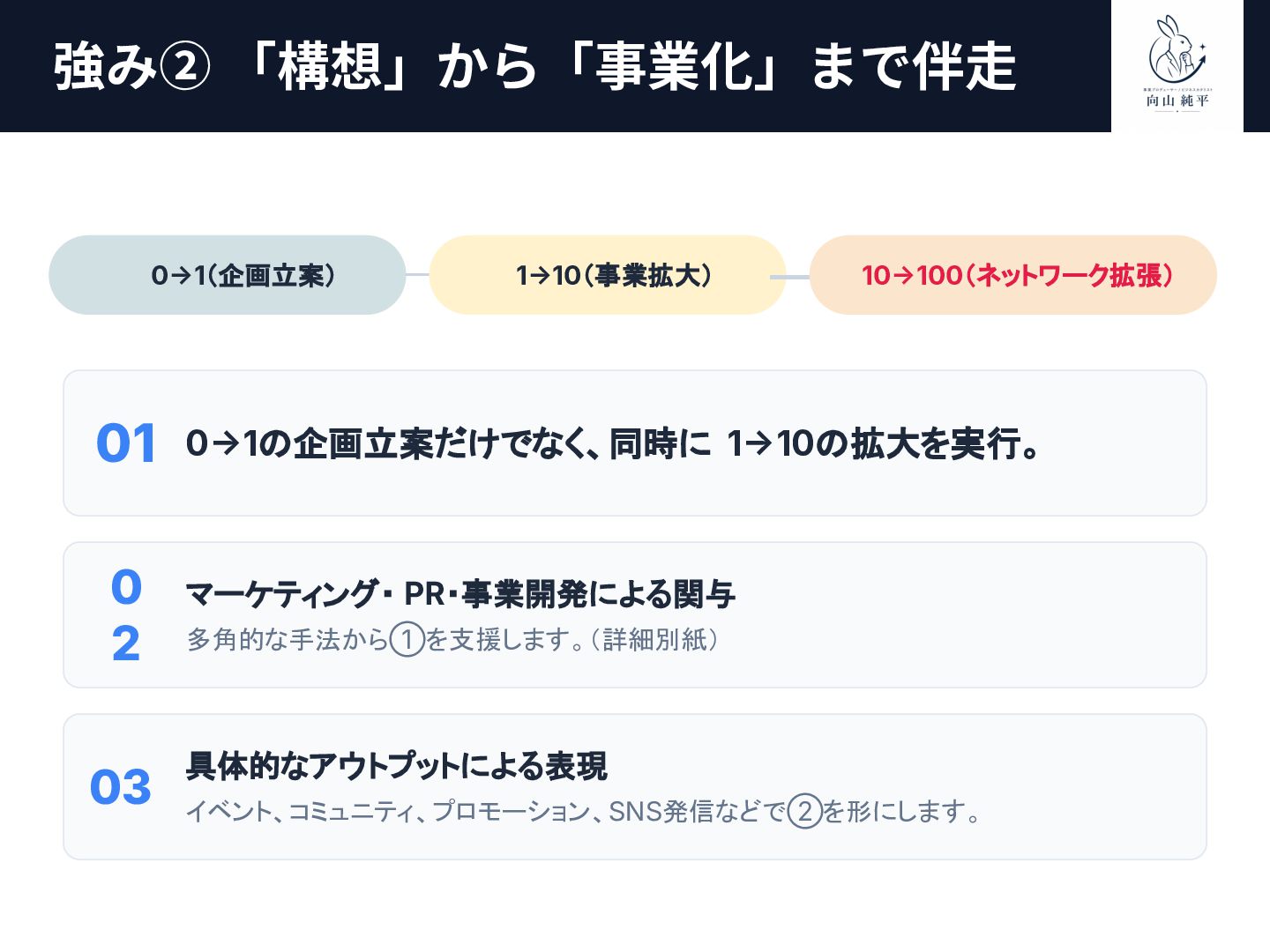Click the blue 01 number label

click(x=126, y=443)
